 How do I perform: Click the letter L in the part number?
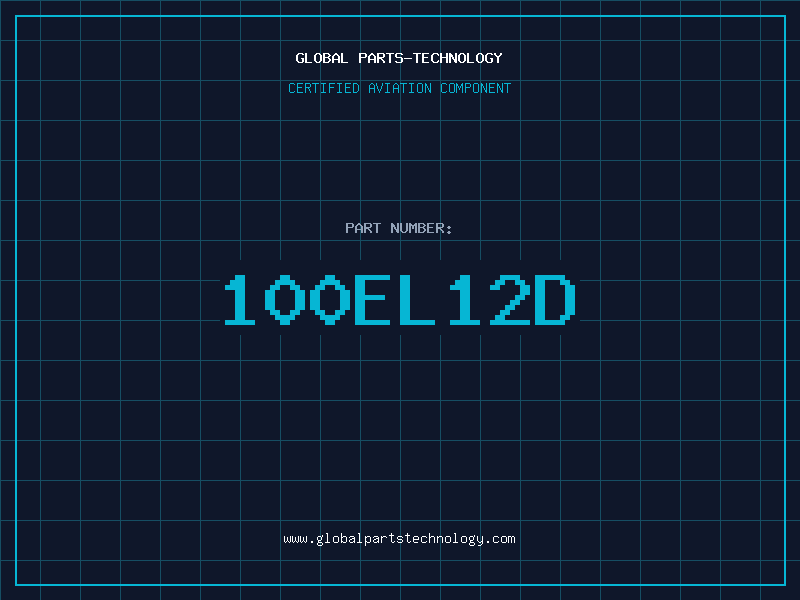[x=417, y=299]
